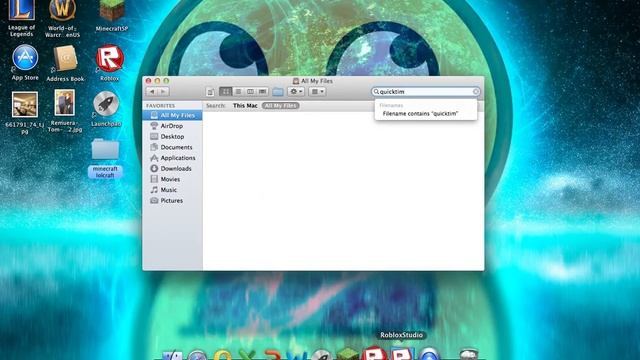This screenshot has width=640, height=360.
Task: Select Applications in Finder sidebar
Action: tap(172, 158)
